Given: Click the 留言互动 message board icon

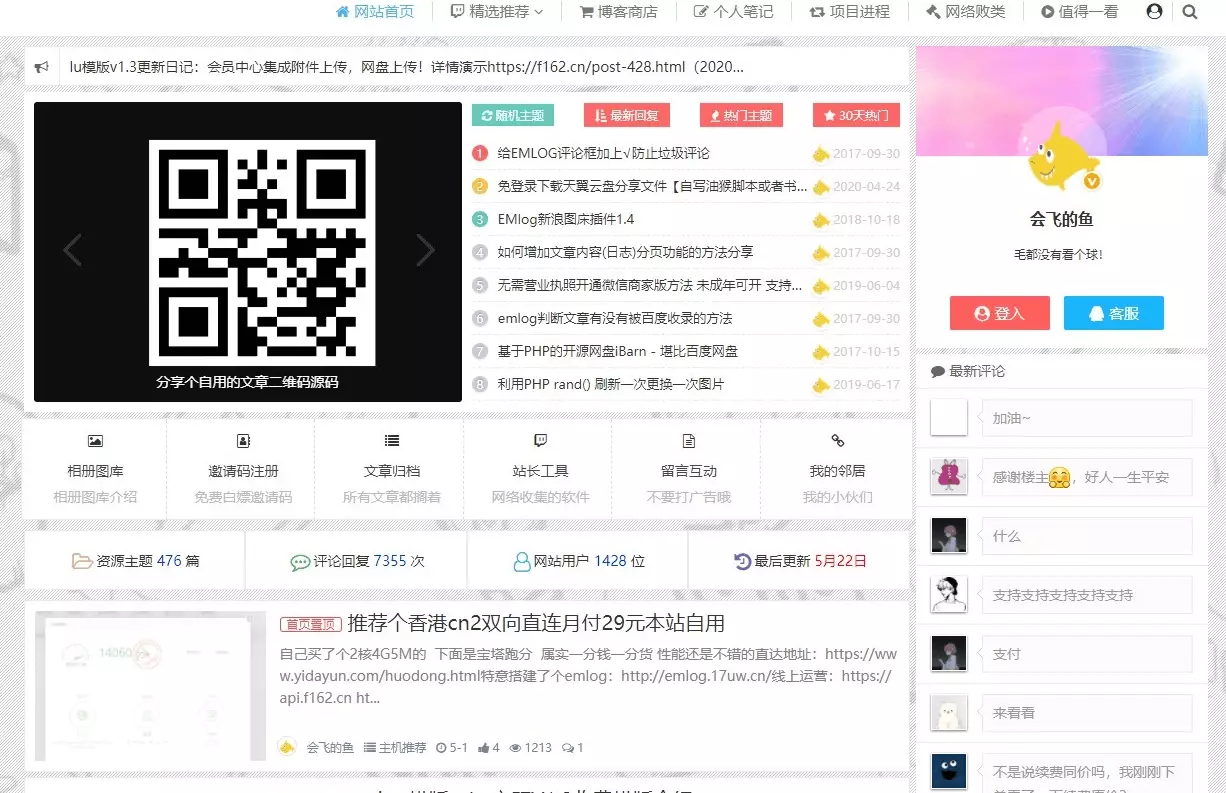Looking at the screenshot, I should point(688,441).
